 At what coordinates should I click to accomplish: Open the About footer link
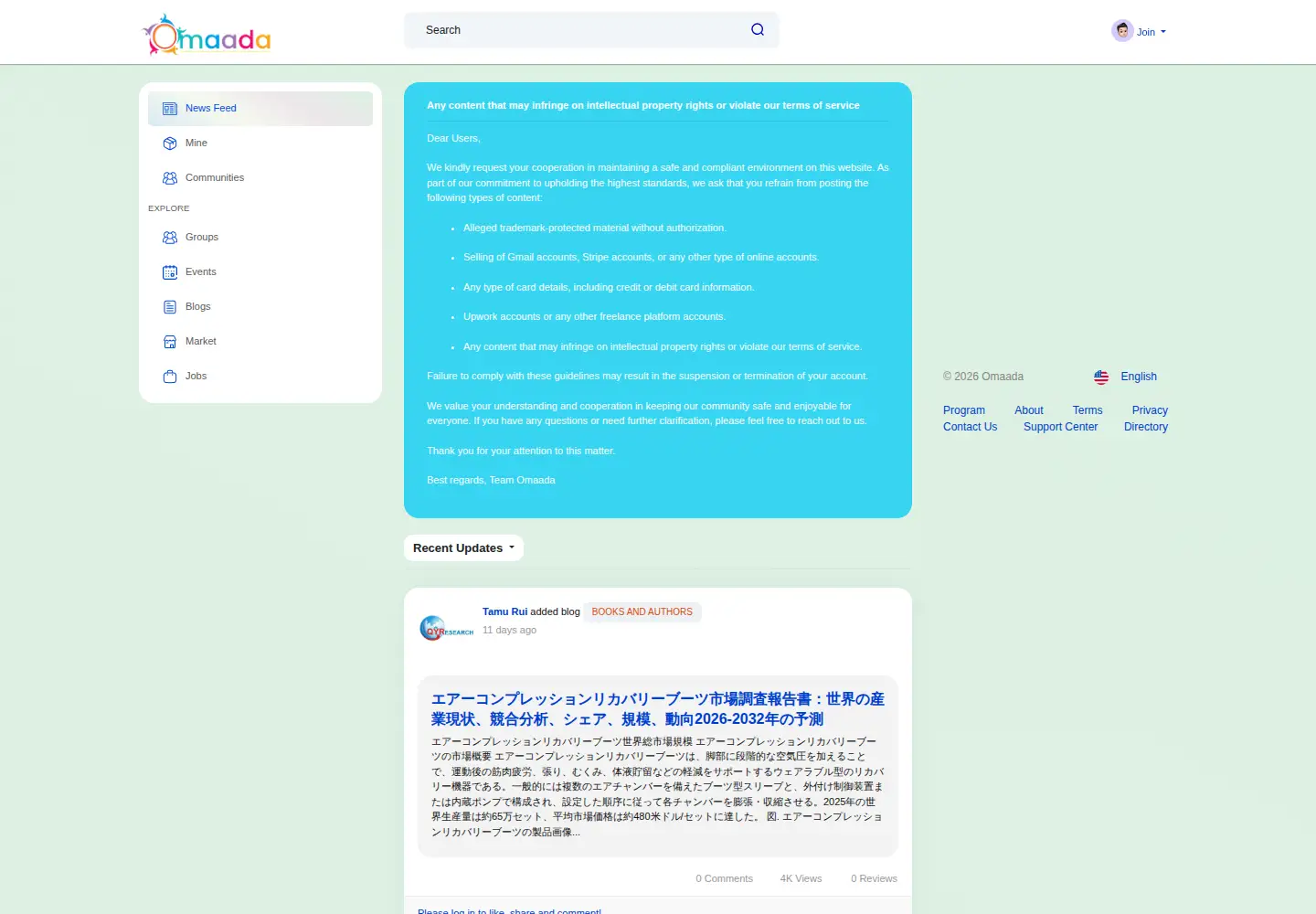(x=1029, y=410)
